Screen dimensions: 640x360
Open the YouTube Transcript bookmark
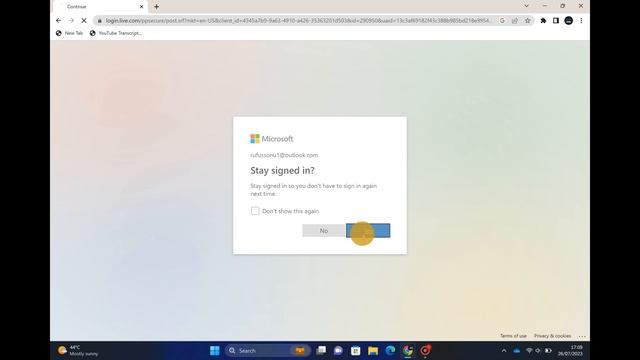[x=116, y=33]
